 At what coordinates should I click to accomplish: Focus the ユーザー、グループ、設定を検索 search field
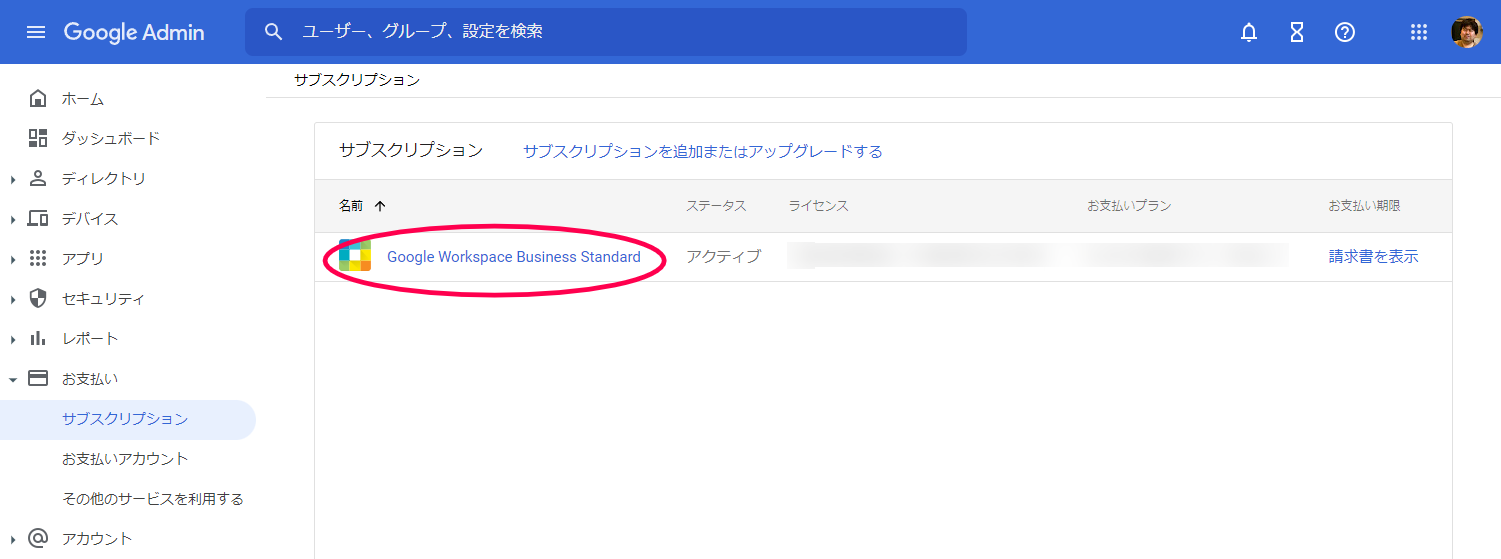tap(620, 32)
